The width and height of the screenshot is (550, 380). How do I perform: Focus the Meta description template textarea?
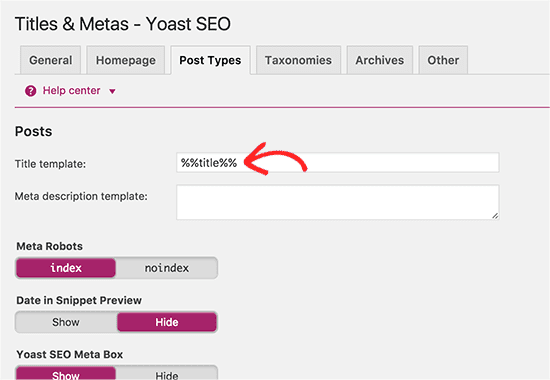[337, 202]
